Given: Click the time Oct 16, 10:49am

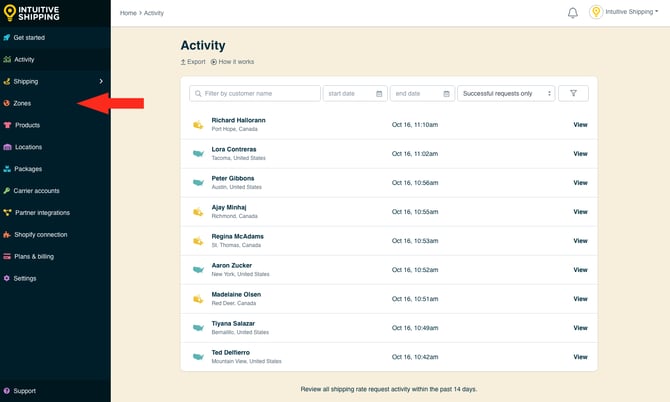Looking at the screenshot, I should pos(415,328).
